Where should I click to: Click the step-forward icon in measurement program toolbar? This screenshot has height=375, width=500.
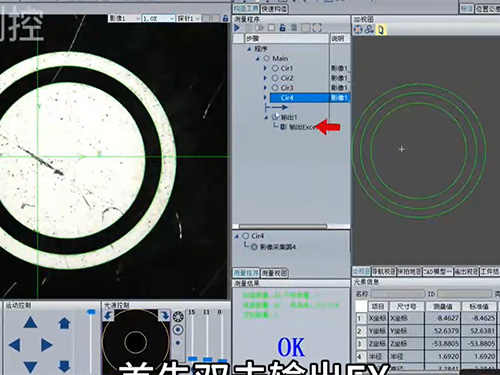[x=260, y=28]
